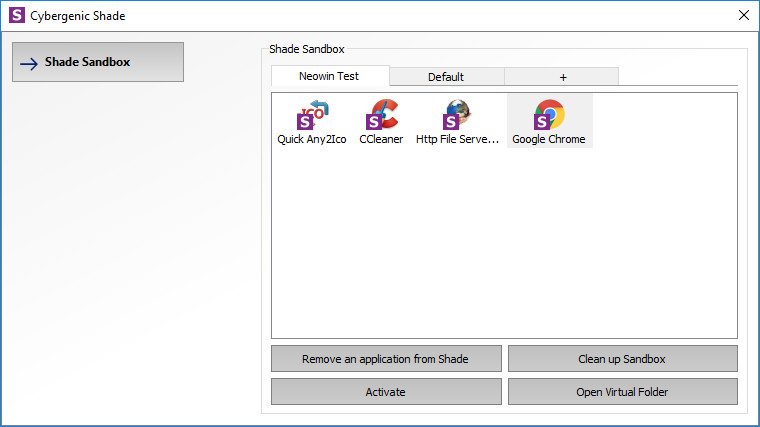Close the Cybergenic Shade window
This screenshot has width=760, height=427.
coord(743,15)
